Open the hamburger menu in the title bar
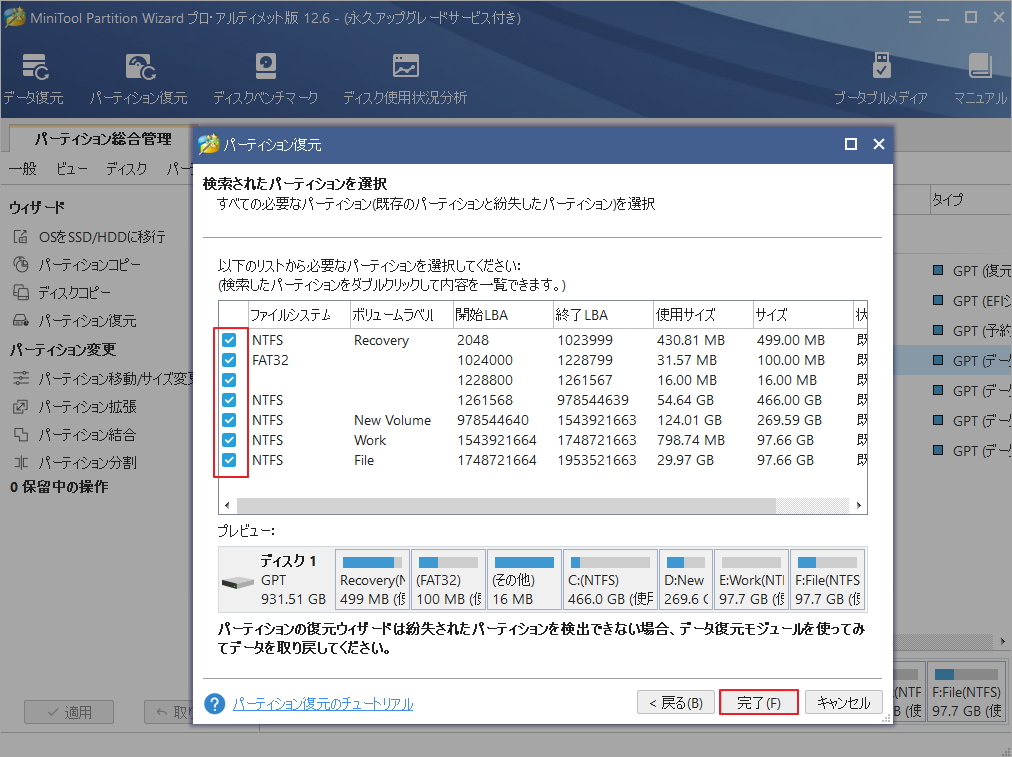Image resolution: width=1012 pixels, height=757 pixels. pyautogui.click(x=916, y=17)
